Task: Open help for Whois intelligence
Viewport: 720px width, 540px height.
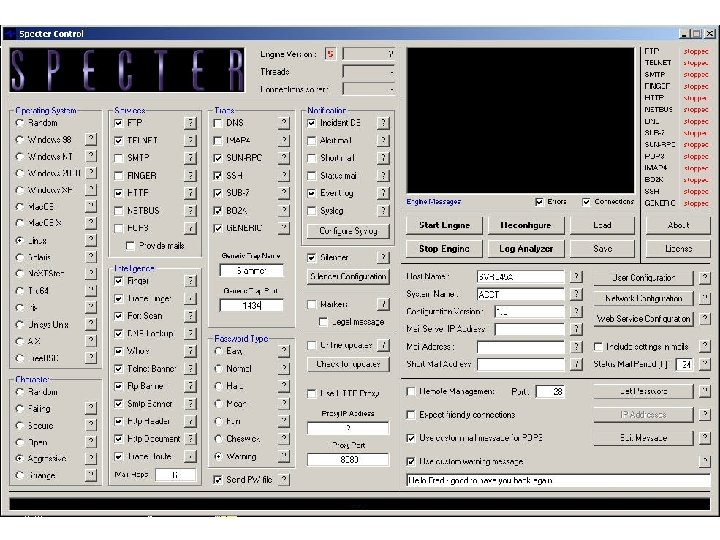Action: [x=190, y=351]
